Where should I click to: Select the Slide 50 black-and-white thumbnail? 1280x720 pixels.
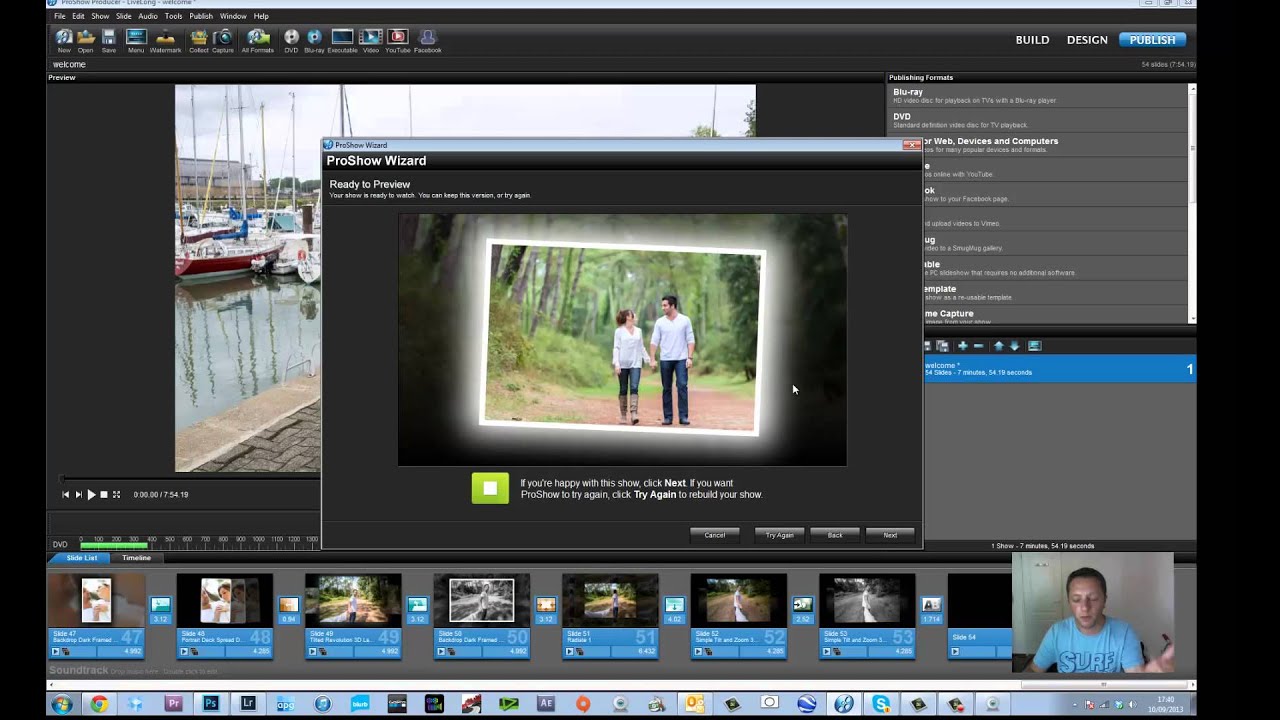pyautogui.click(x=482, y=600)
